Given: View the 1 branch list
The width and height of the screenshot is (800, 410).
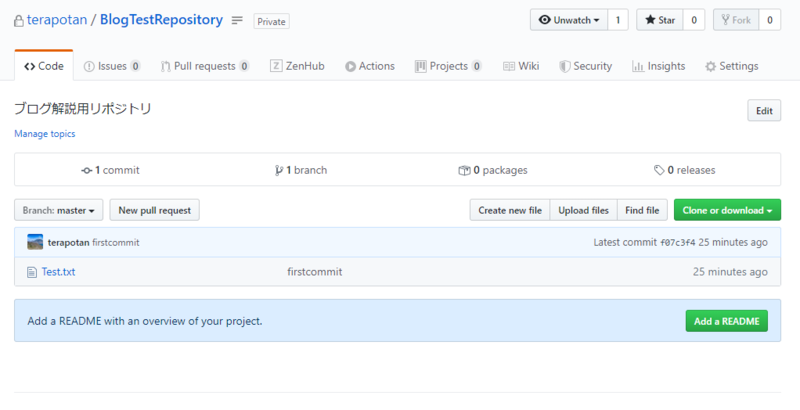Looking at the screenshot, I should pyautogui.click(x=301, y=170).
